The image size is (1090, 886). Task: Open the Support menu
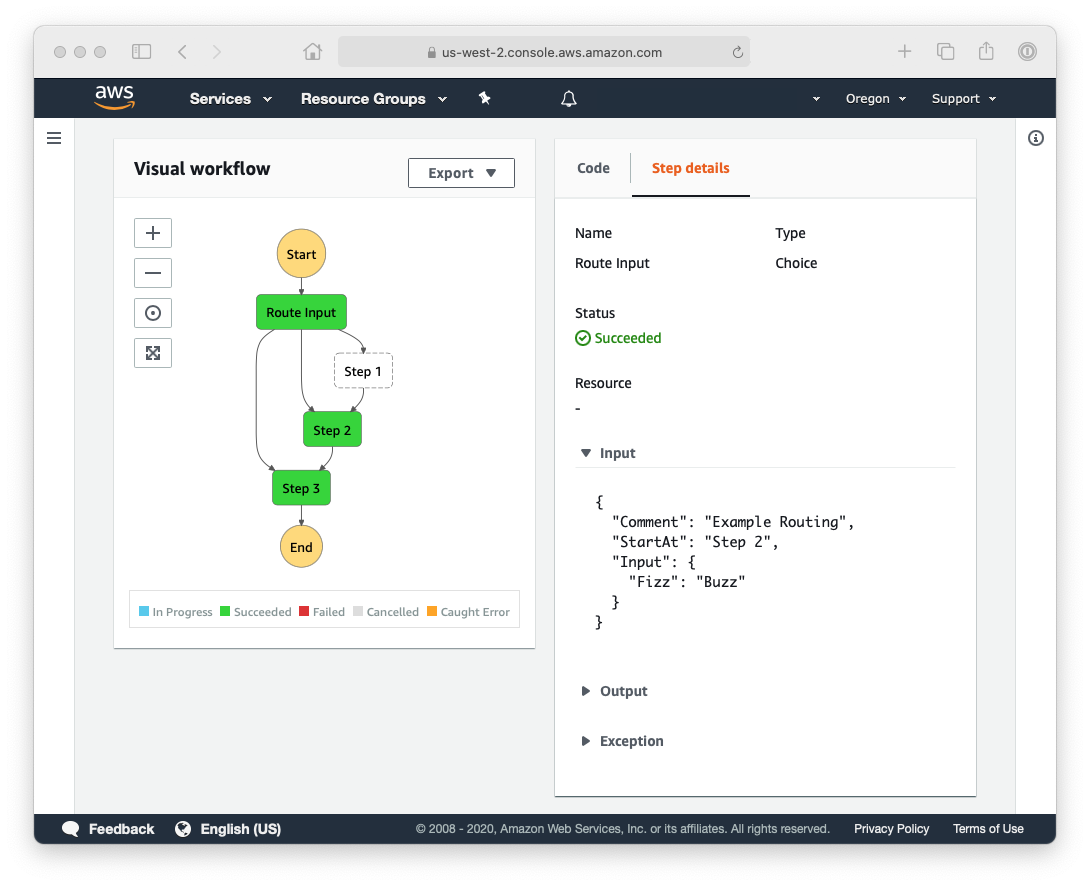(x=964, y=99)
